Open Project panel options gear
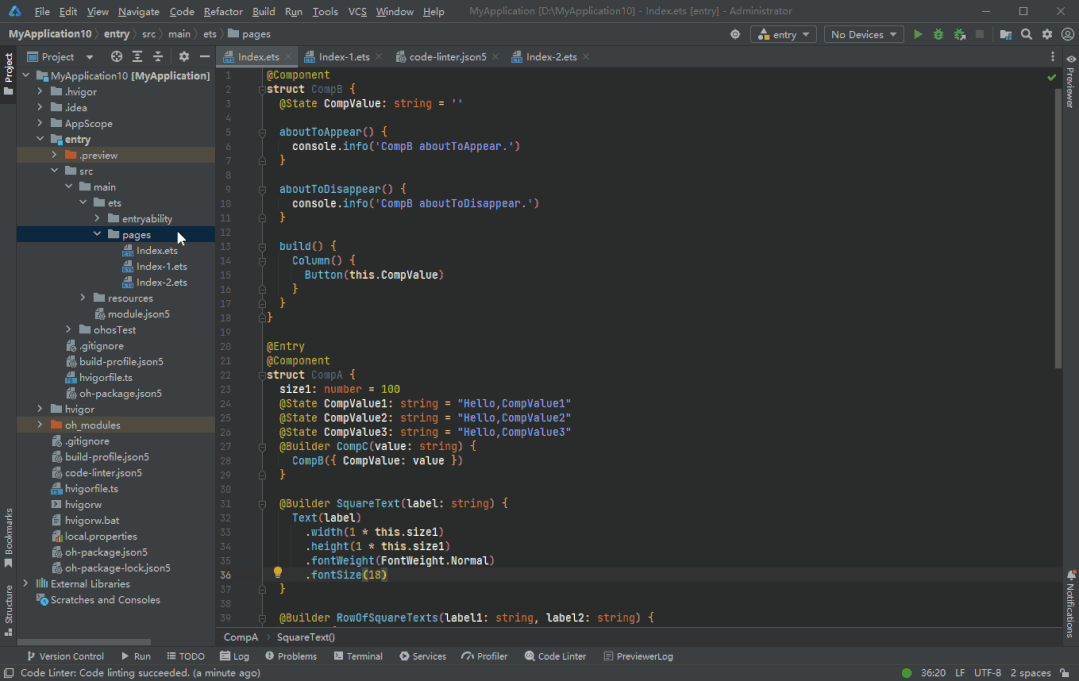 tap(184, 56)
